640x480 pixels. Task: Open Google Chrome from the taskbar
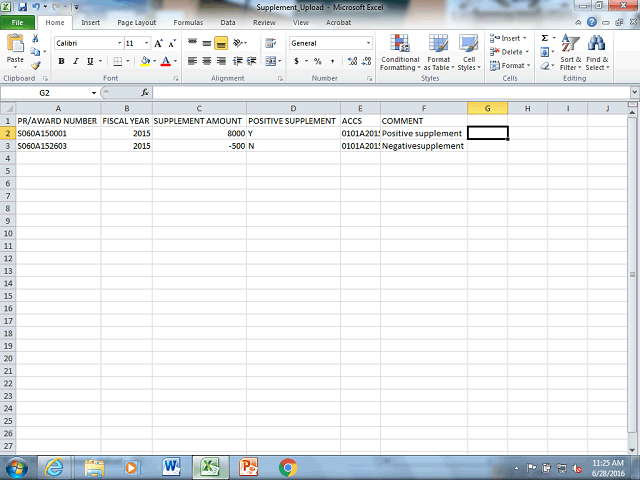pos(288,467)
